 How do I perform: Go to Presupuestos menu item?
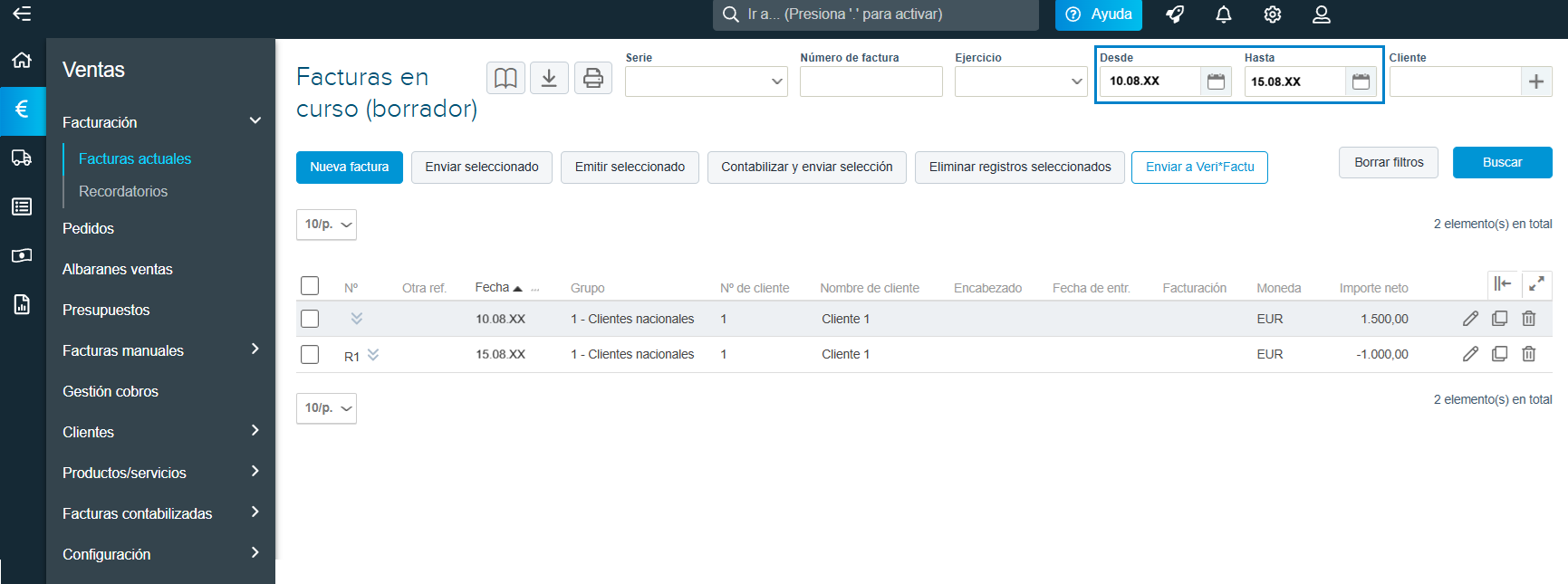[106, 310]
